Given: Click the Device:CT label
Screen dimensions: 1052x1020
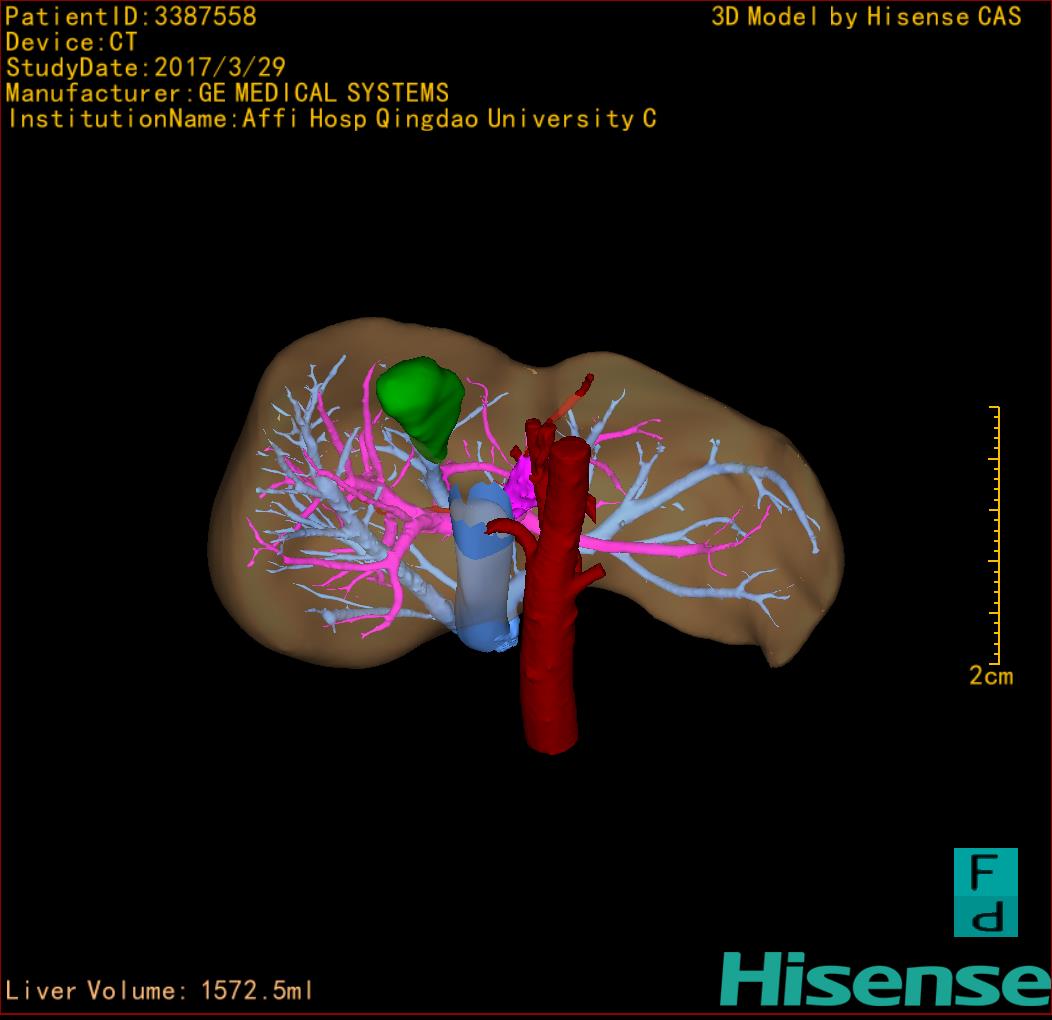Looking at the screenshot, I should coord(72,42).
